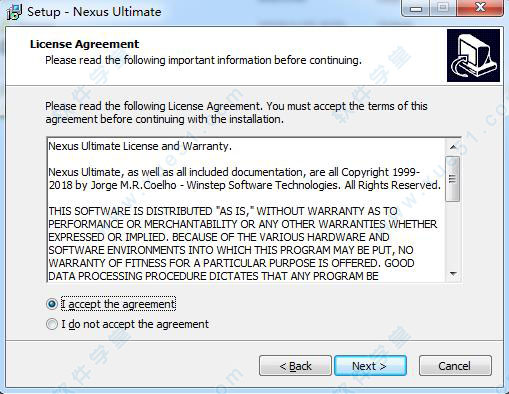The image size is (509, 394).
Task: Click the 'Nexus Ultimate License and Warranty' line
Action: (140, 146)
